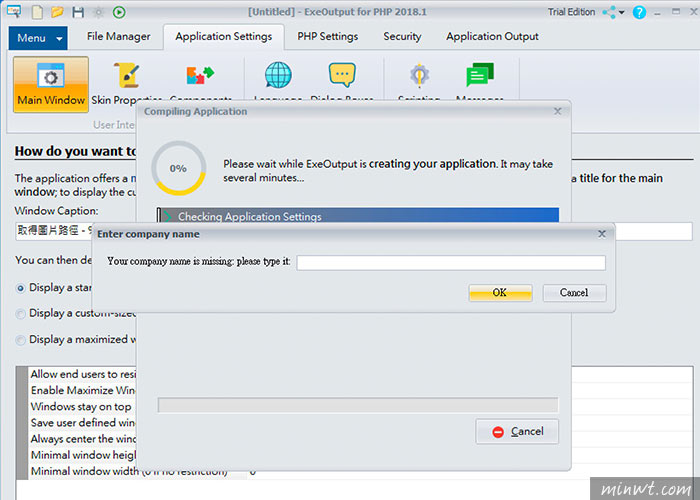Click the greyed compile gear icon
Image resolution: width=700 pixels, height=500 pixels.
tap(99, 12)
